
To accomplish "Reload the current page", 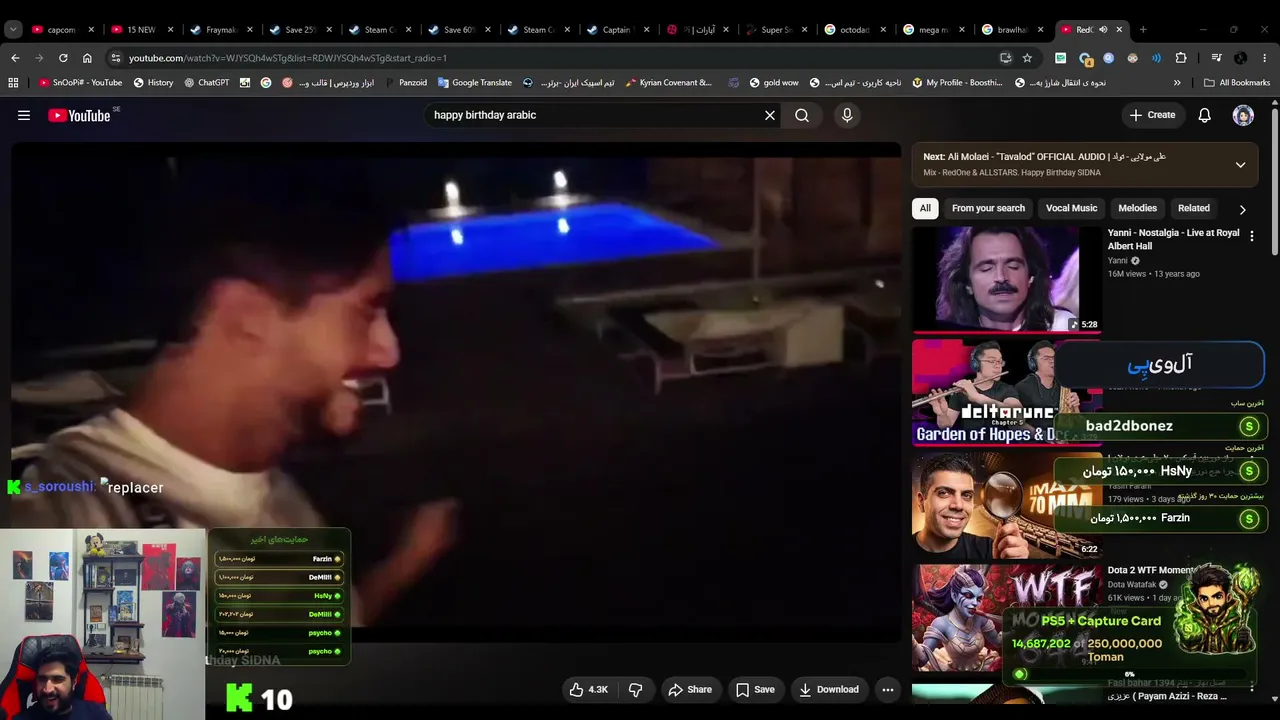I will click(x=63, y=58).
